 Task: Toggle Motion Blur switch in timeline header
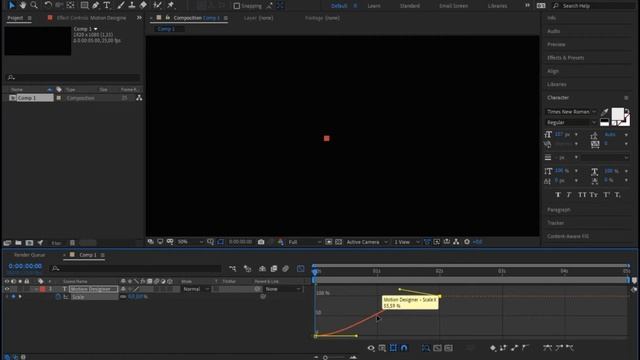(x=285, y=269)
